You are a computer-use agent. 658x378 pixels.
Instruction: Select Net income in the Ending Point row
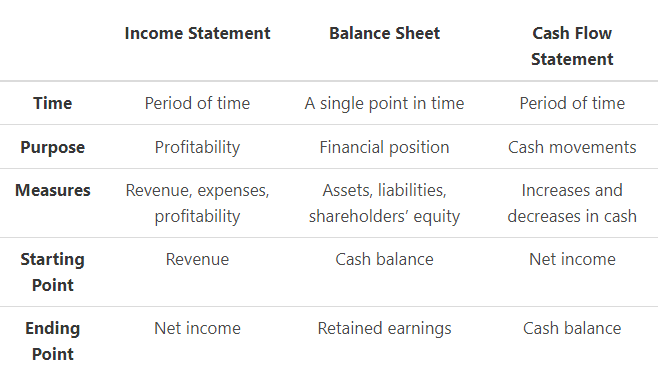(x=197, y=328)
